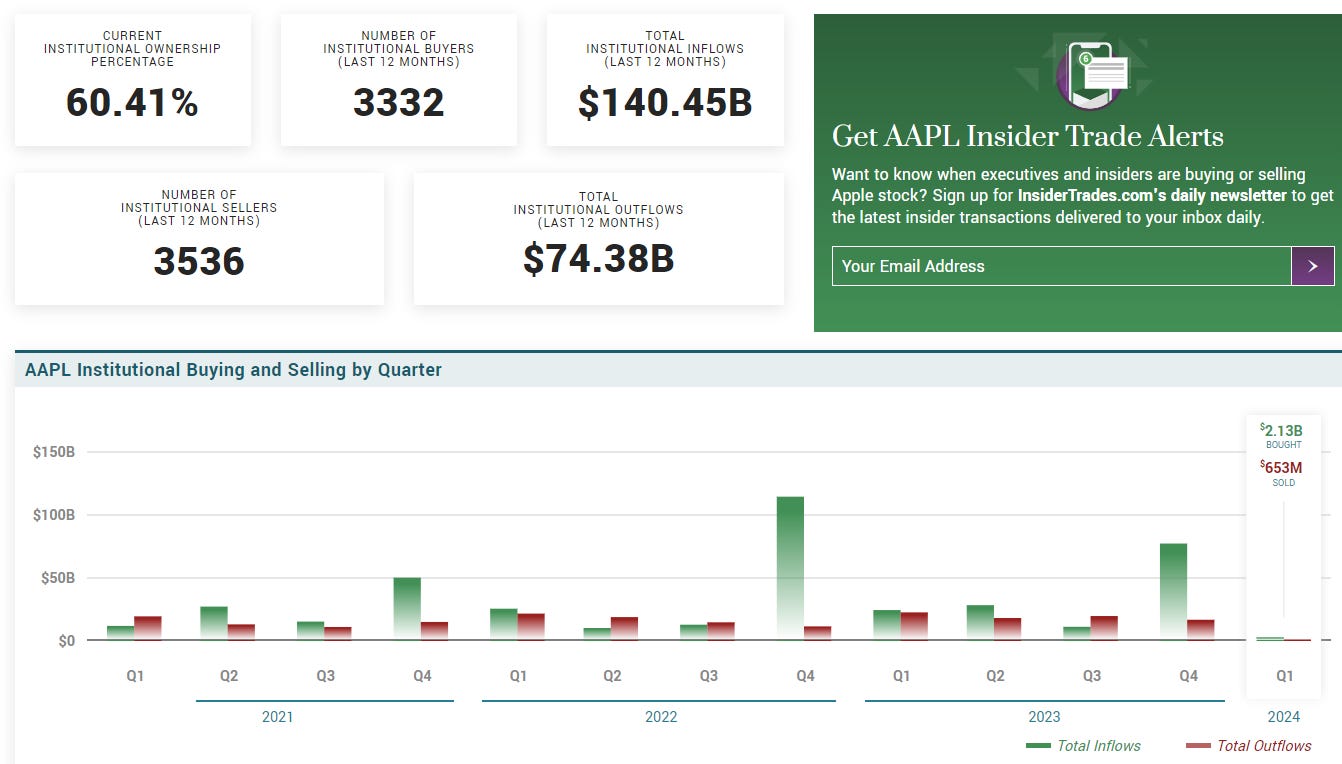The width and height of the screenshot is (1342, 764).
Task: Click the Q1 2023 green inflows bar
Action: pos(887,625)
